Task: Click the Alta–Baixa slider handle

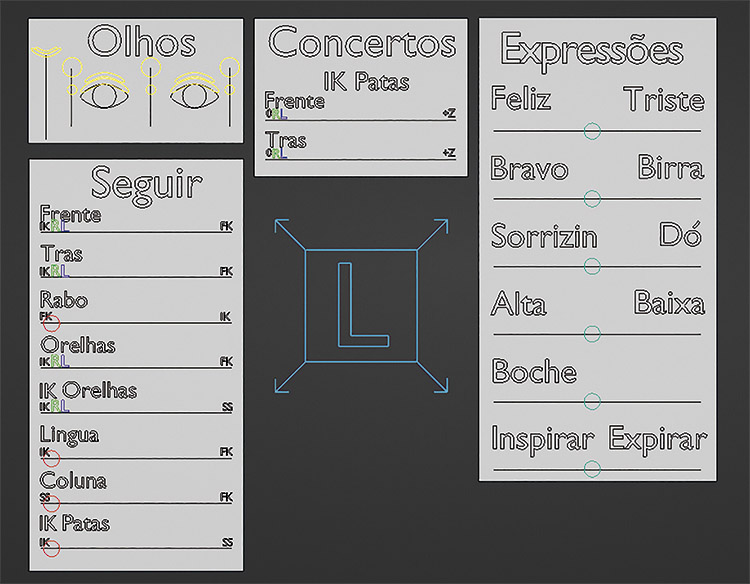Action: pos(592,334)
